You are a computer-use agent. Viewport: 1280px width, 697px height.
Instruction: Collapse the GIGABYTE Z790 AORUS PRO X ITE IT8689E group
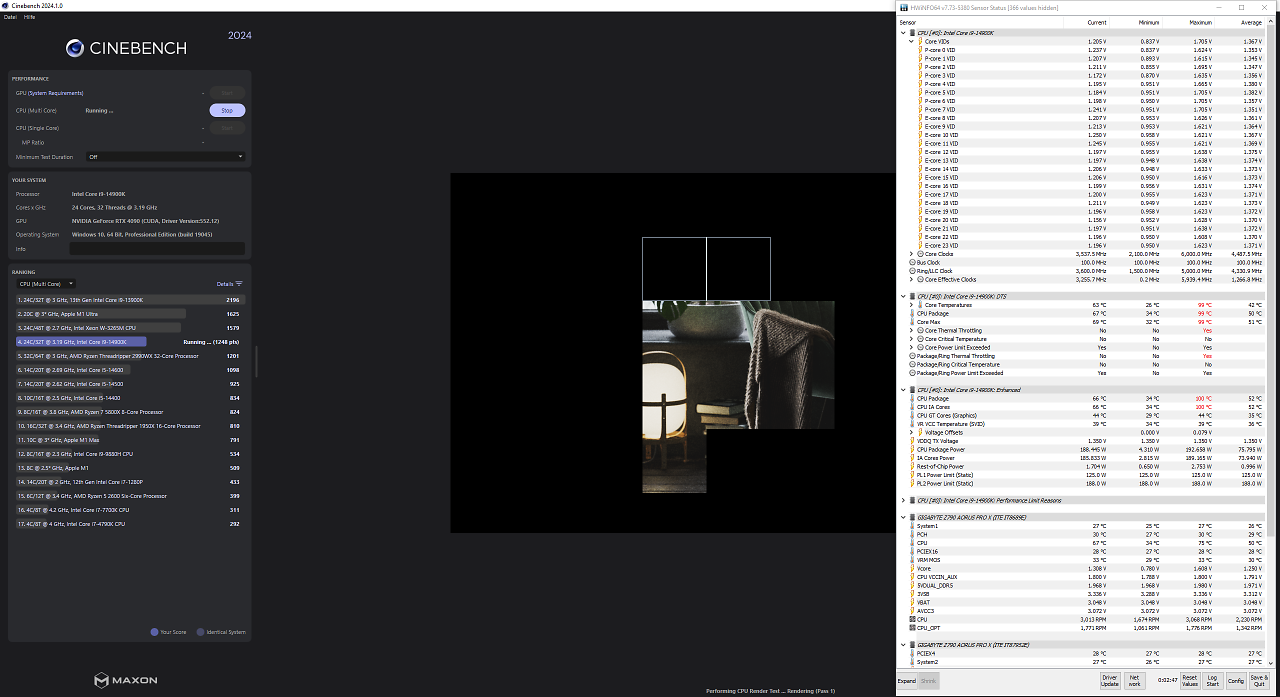click(903, 517)
